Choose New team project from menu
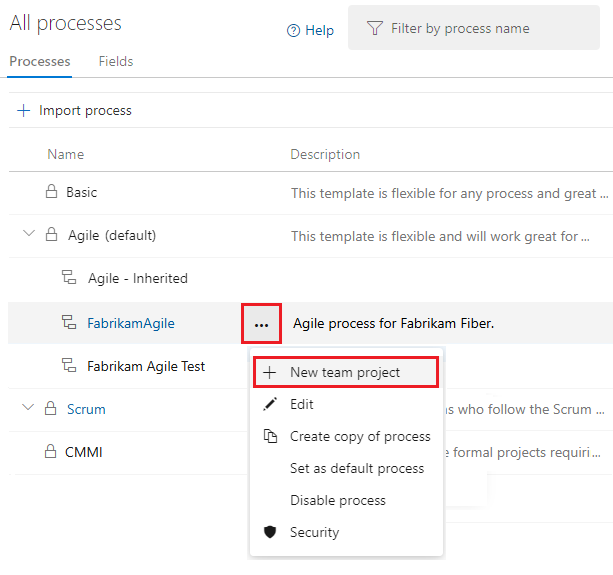The height and width of the screenshot is (575, 613). [x=345, y=372]
